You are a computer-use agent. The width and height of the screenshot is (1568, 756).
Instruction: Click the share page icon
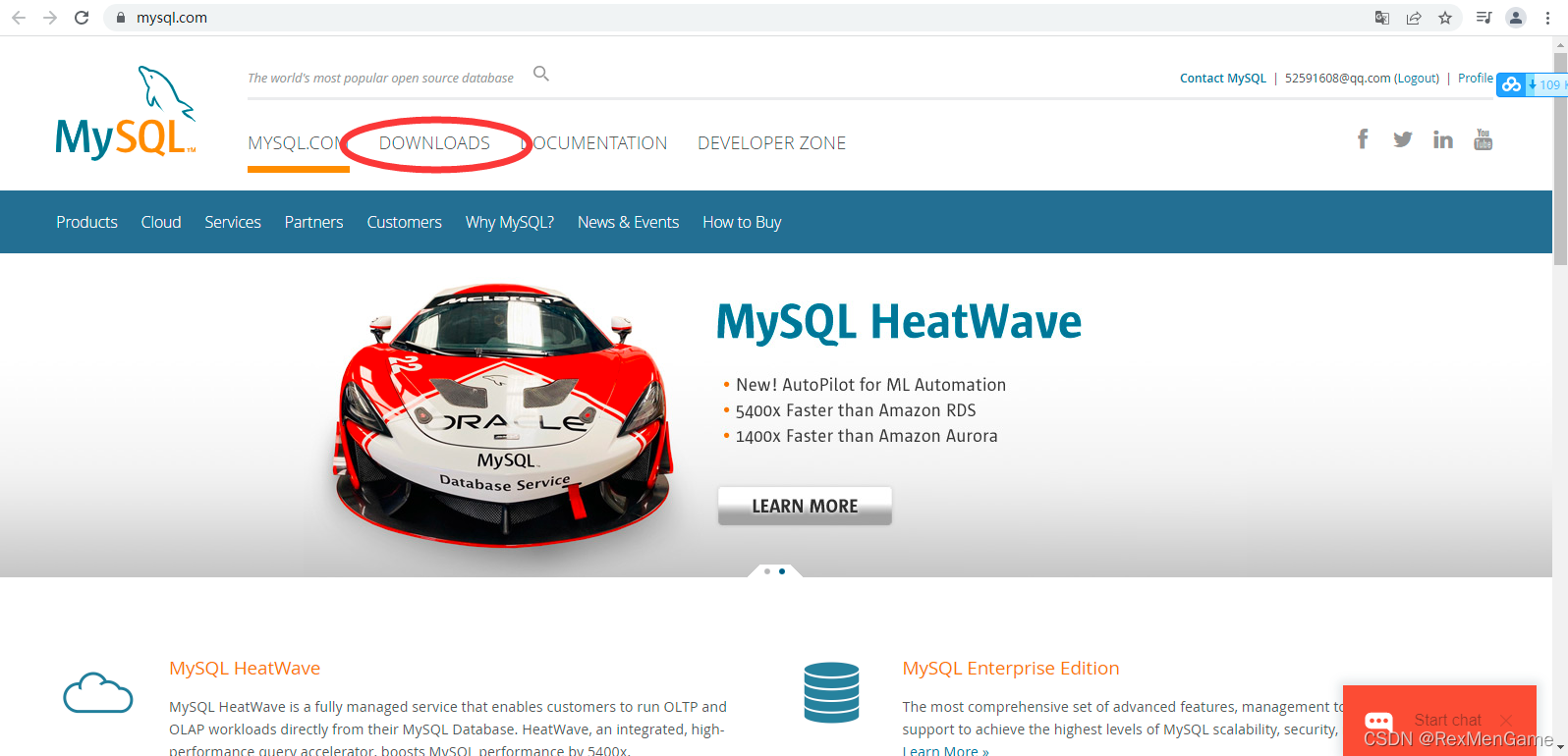click(1414, 18)
